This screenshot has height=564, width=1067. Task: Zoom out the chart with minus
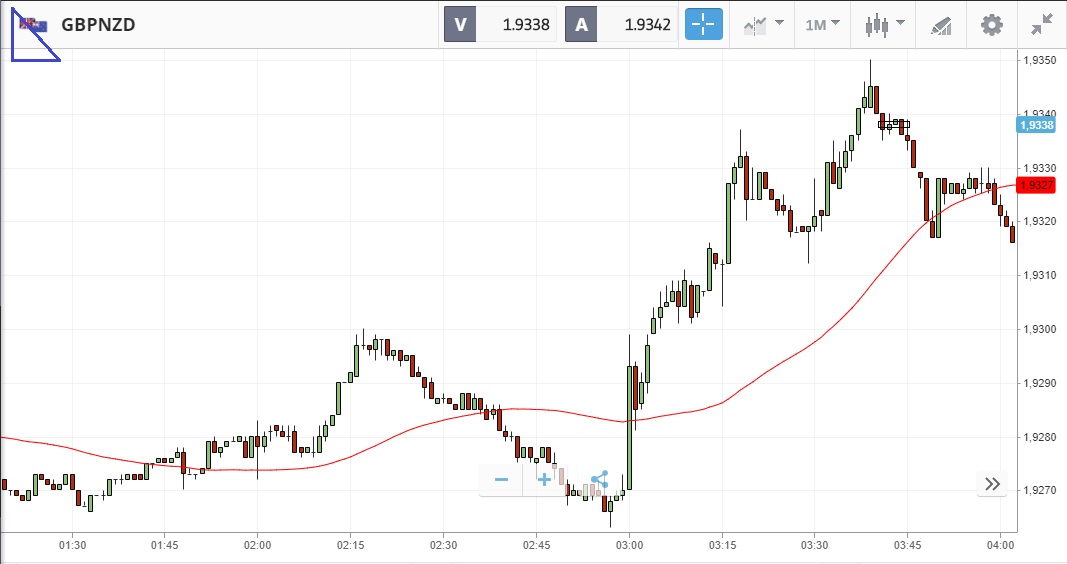[501, 480]
